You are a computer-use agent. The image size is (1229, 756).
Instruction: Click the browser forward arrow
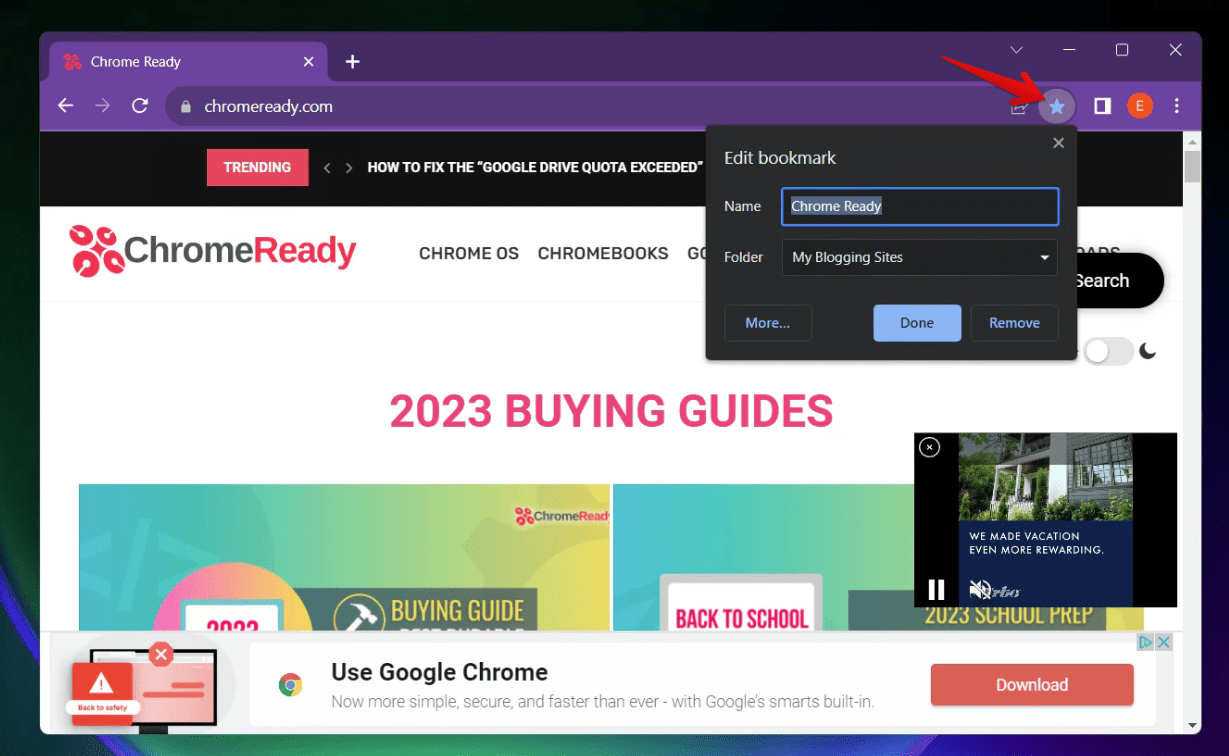click(102, 106)
